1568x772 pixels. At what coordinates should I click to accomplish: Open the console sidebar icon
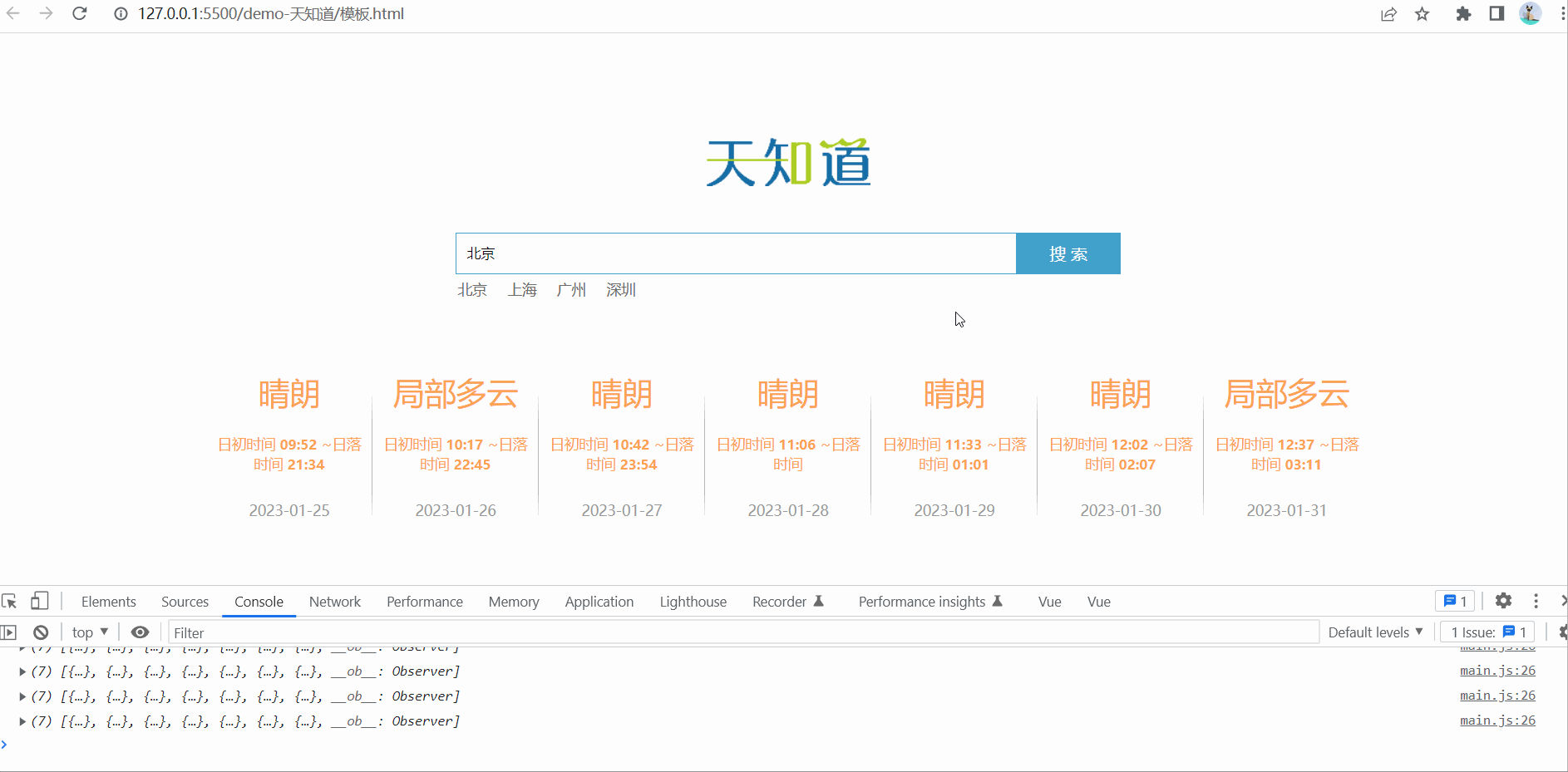click(x=9, y=632)
